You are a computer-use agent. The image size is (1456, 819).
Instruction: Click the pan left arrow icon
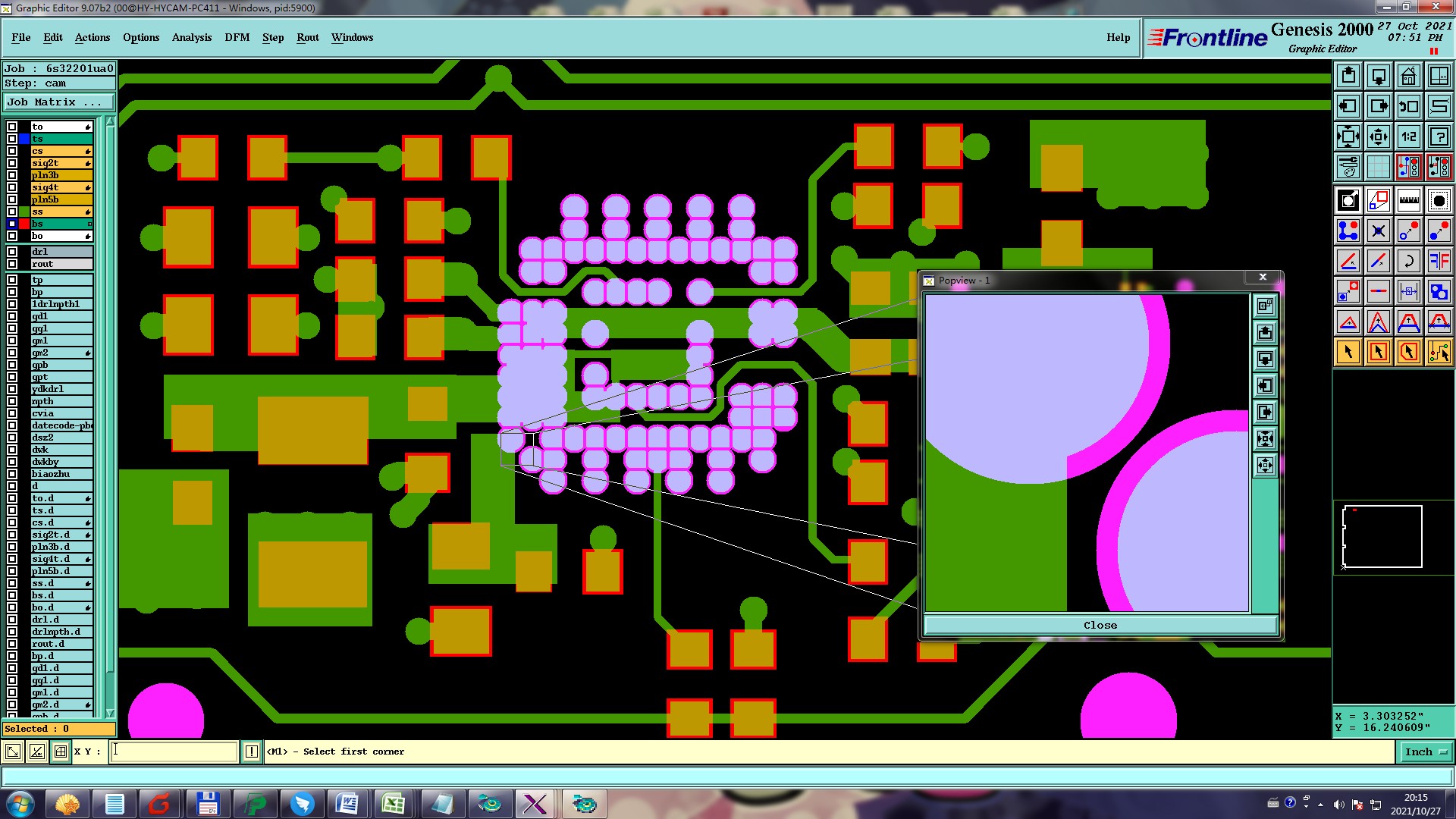click(1348, 106)
